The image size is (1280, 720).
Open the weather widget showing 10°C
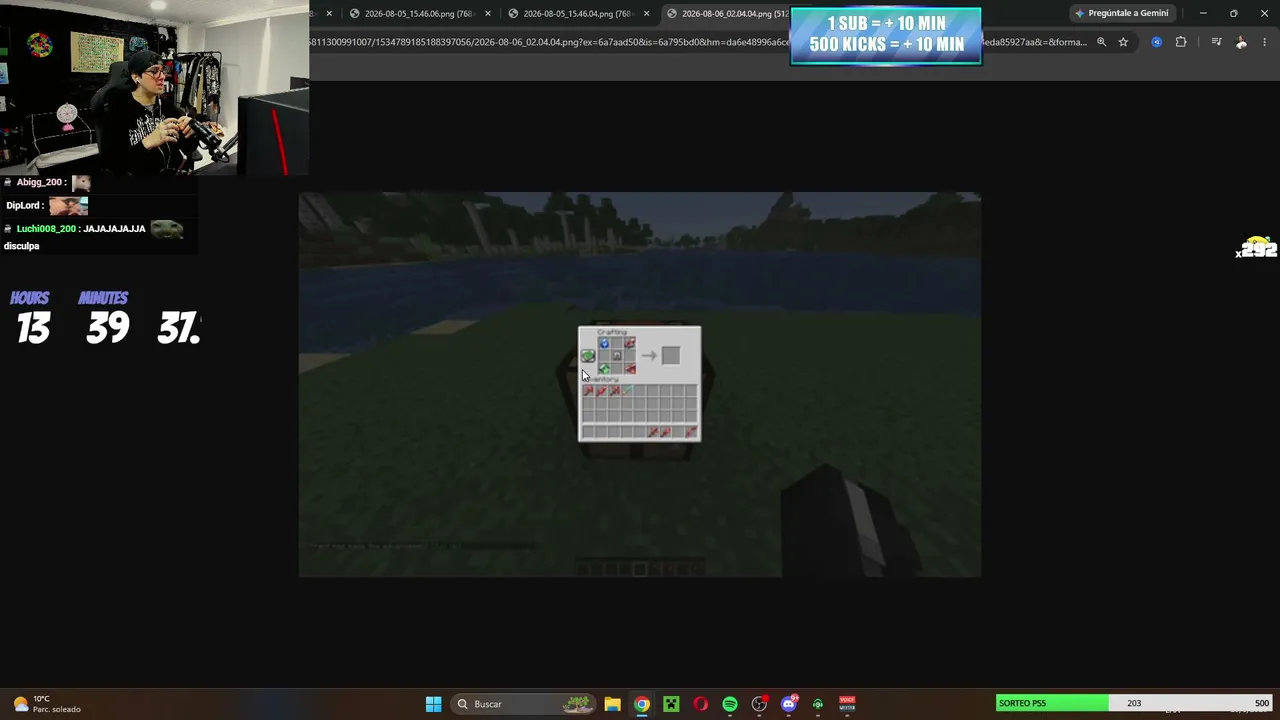point(47,704)
